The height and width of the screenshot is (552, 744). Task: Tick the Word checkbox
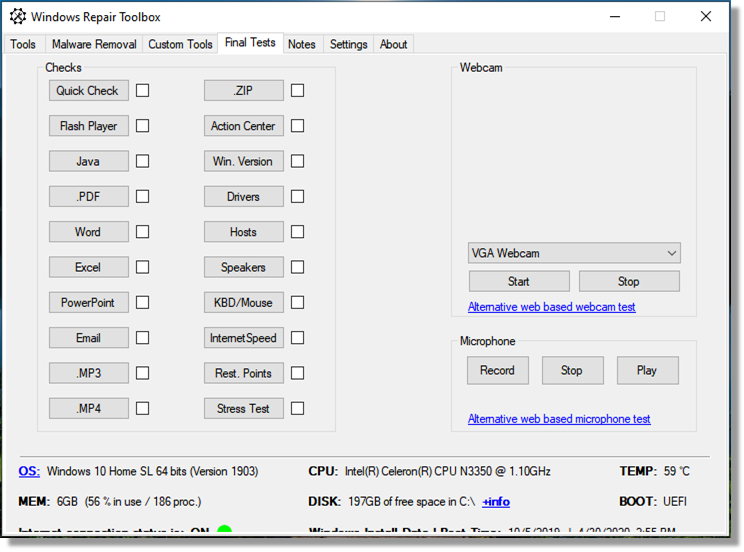(142, 232)
